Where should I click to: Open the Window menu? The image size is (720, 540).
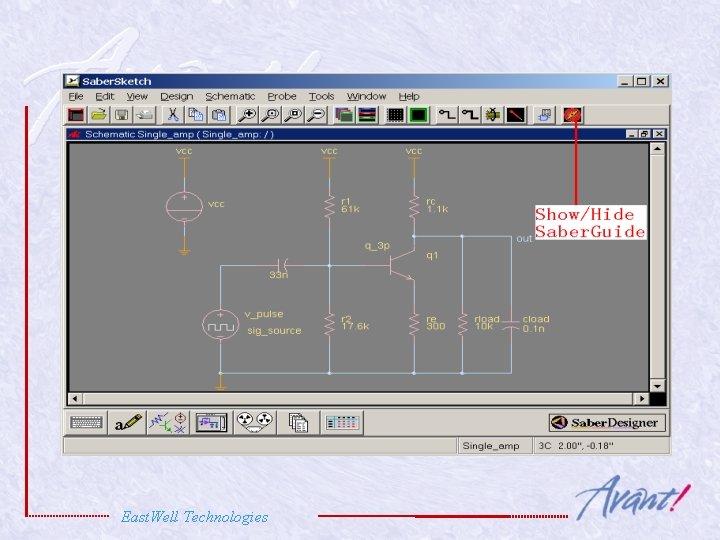coord(366,96)
